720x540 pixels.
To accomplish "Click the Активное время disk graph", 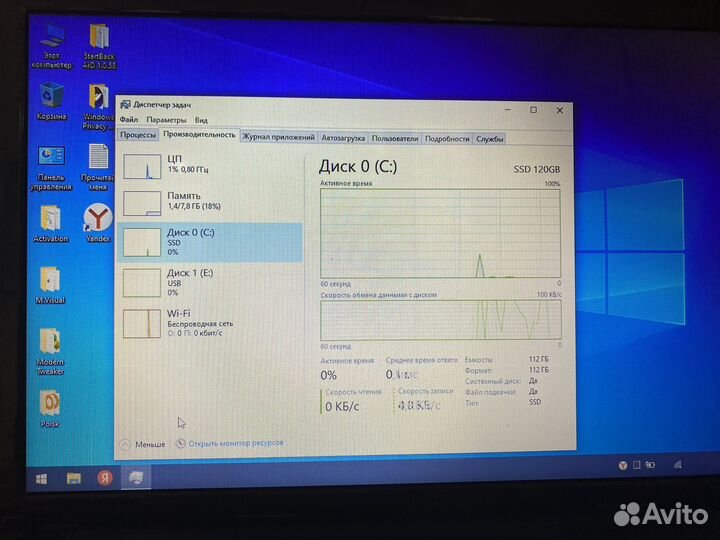I will tap(440, 233).
